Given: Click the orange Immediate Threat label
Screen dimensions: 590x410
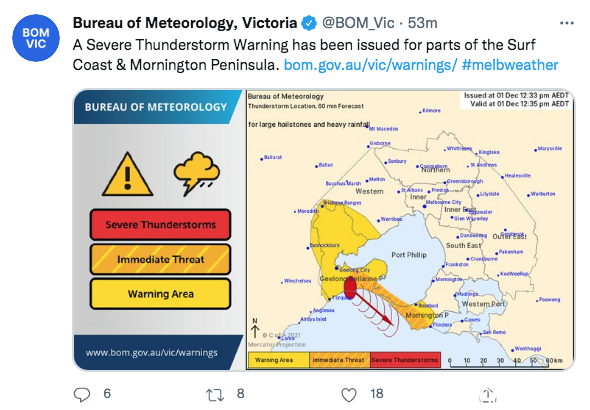Looking at the screenshot, I should [160, 259].
